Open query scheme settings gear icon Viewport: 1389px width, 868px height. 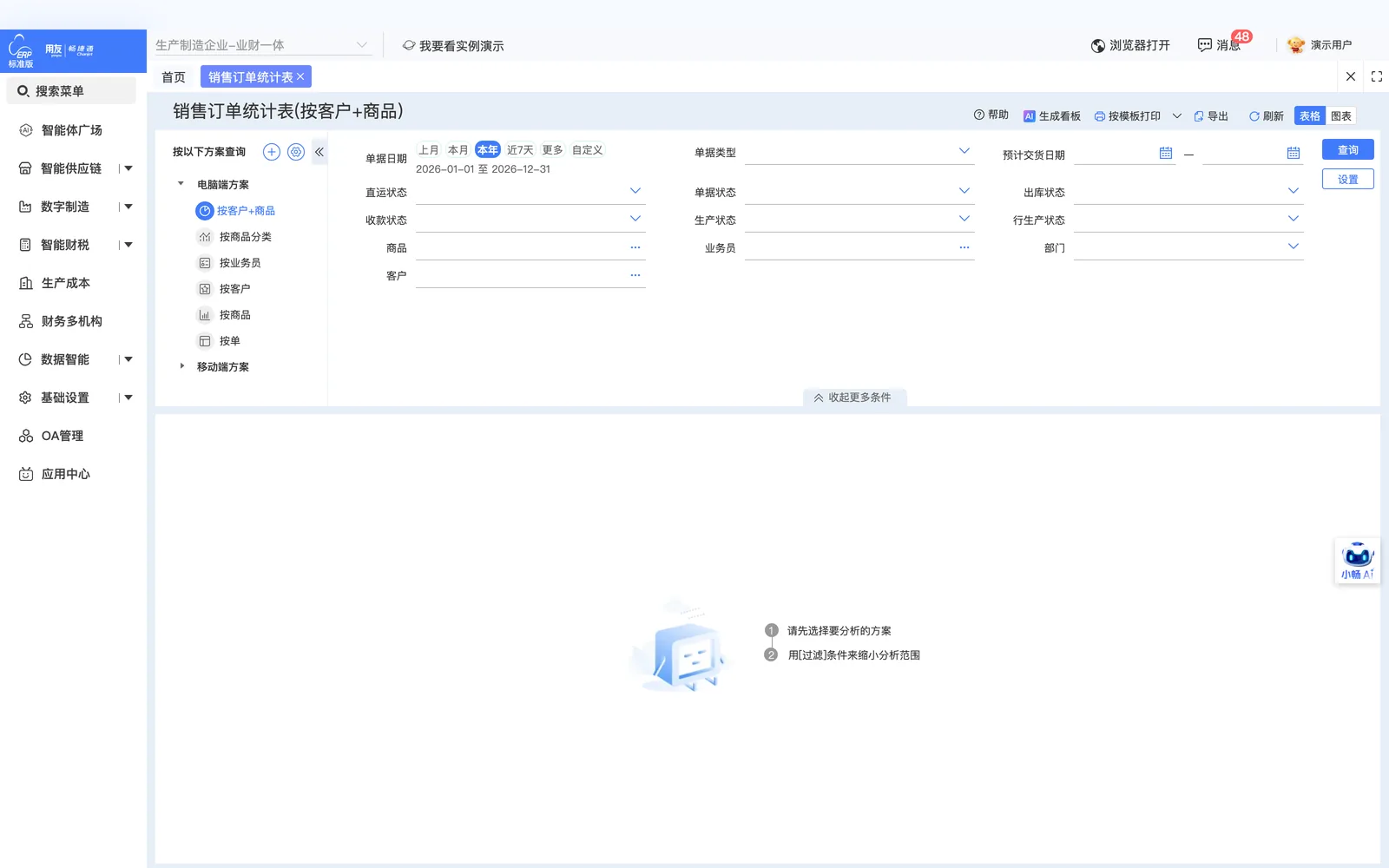[x=296, y=152]
